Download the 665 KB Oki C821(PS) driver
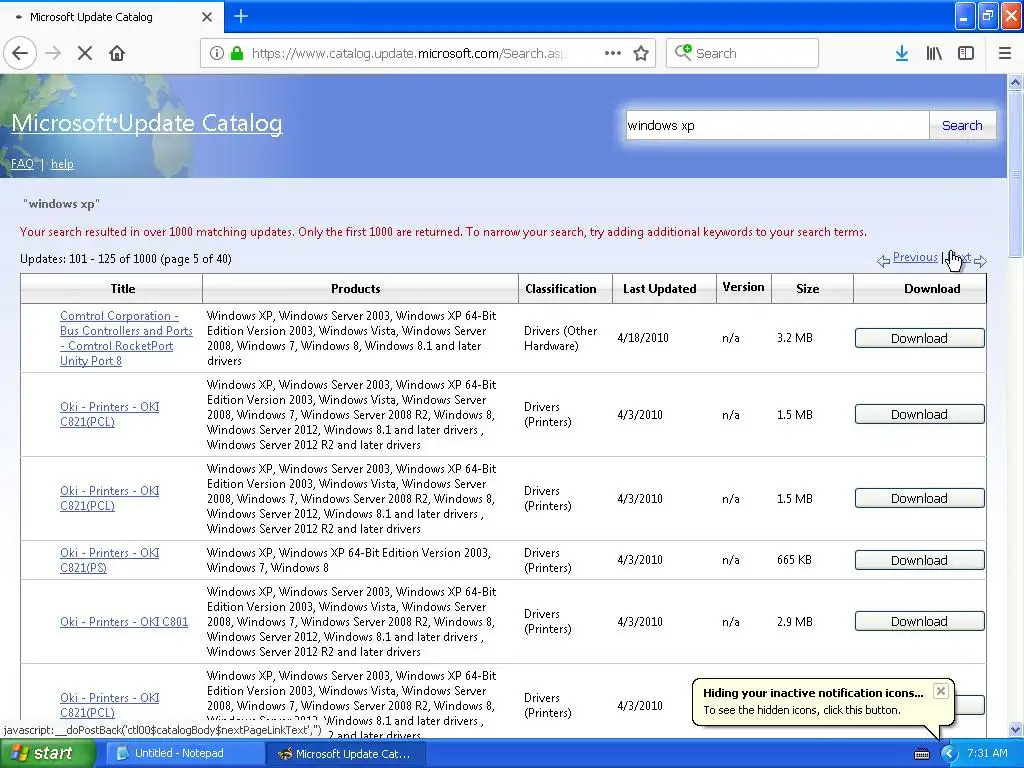 tap(919, 560)
